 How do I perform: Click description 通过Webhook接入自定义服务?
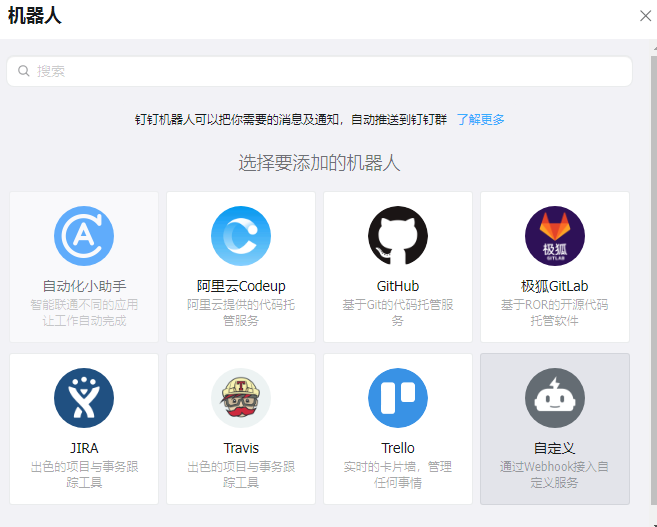click(554, 475)
